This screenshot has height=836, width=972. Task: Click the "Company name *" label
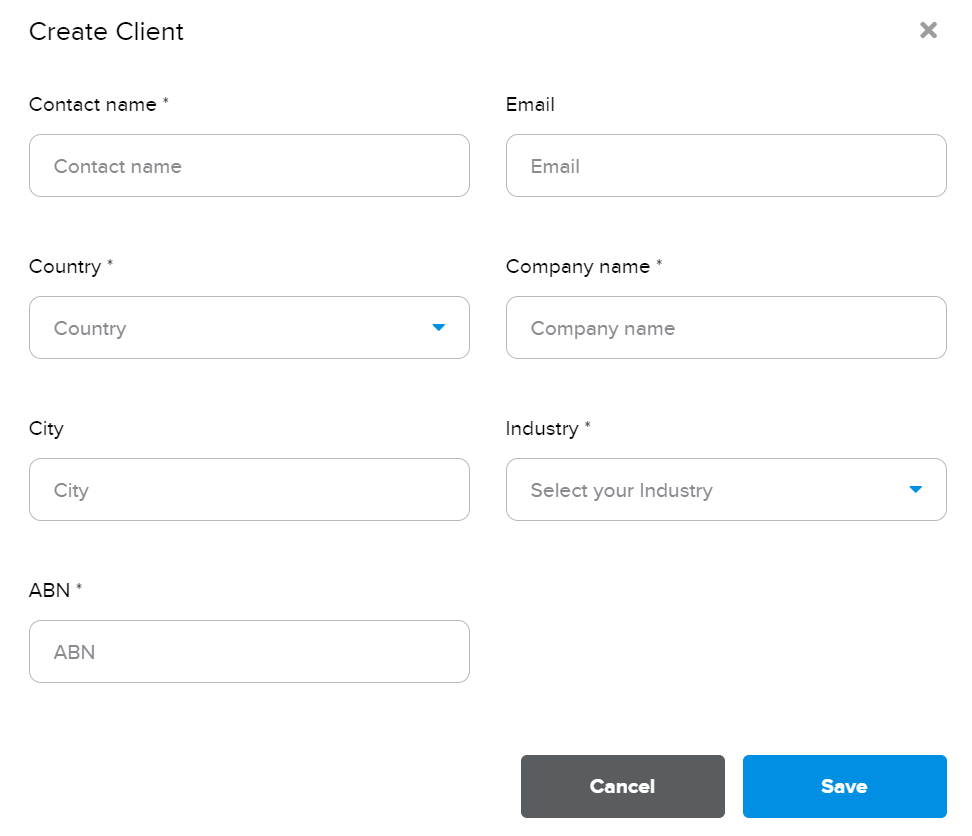point(584,266)
